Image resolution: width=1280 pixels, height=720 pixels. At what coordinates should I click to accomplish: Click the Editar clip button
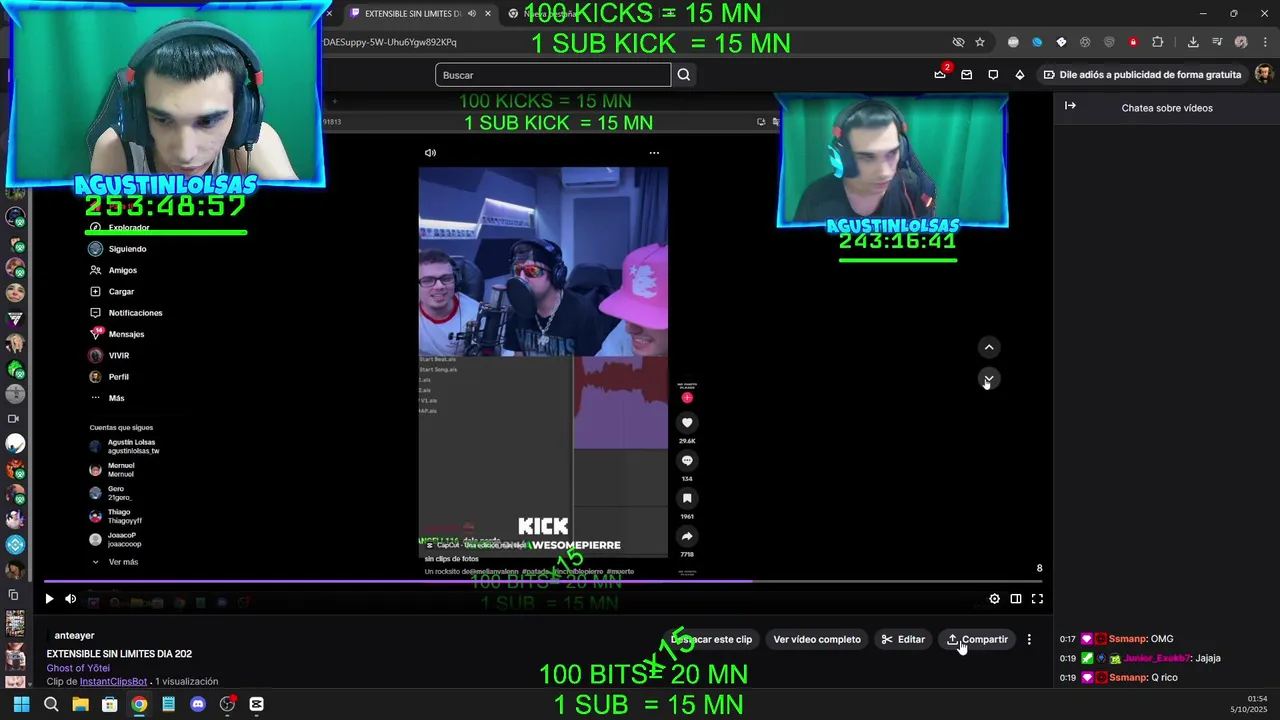click(903, 639)
